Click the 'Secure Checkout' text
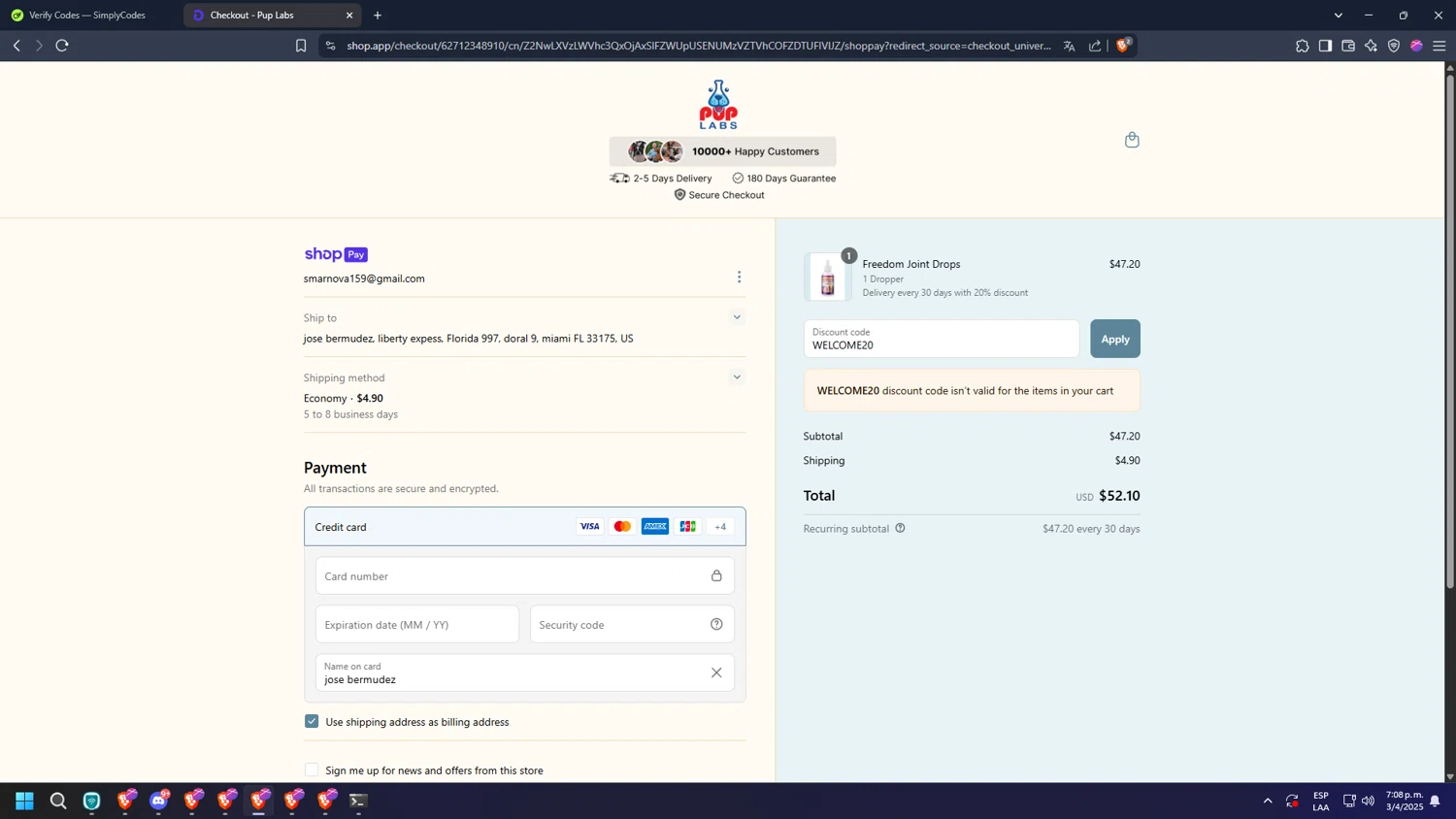1456x819 pixels. pos(726,195)
